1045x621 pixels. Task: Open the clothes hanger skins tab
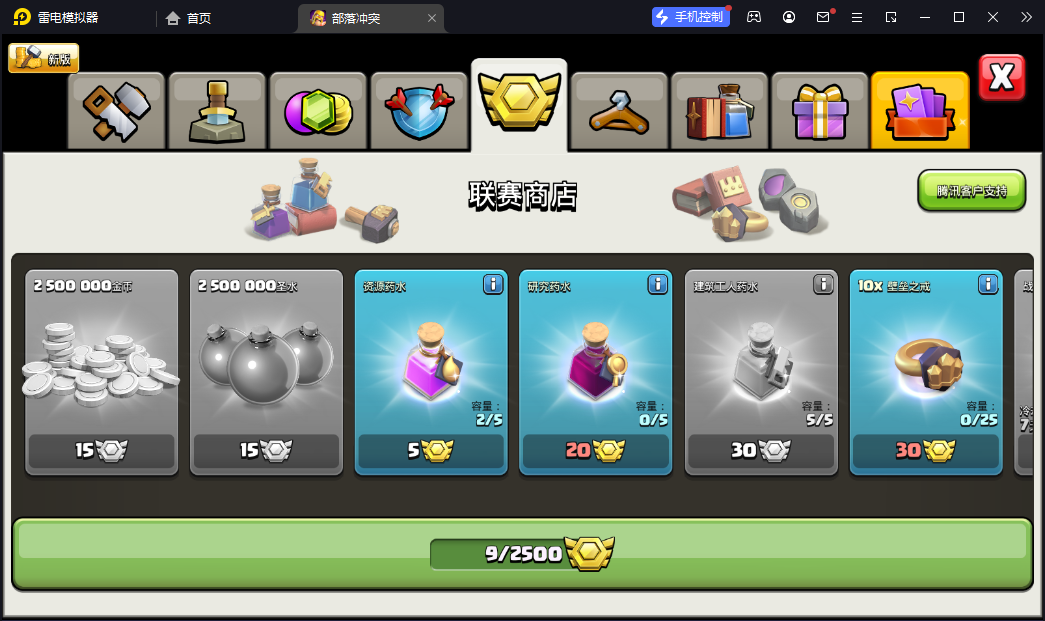click(x=619, y=111)
